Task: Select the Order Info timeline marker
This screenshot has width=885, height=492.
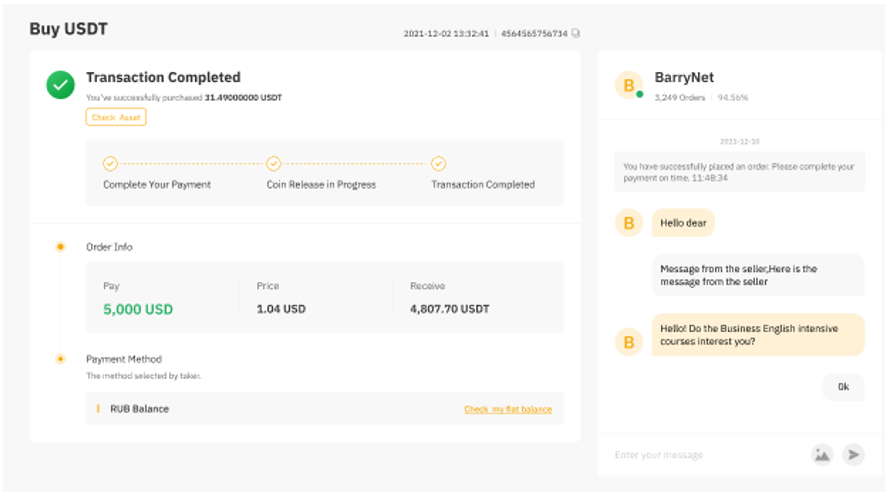Action: pyautogui.click(x=61, y=246)
